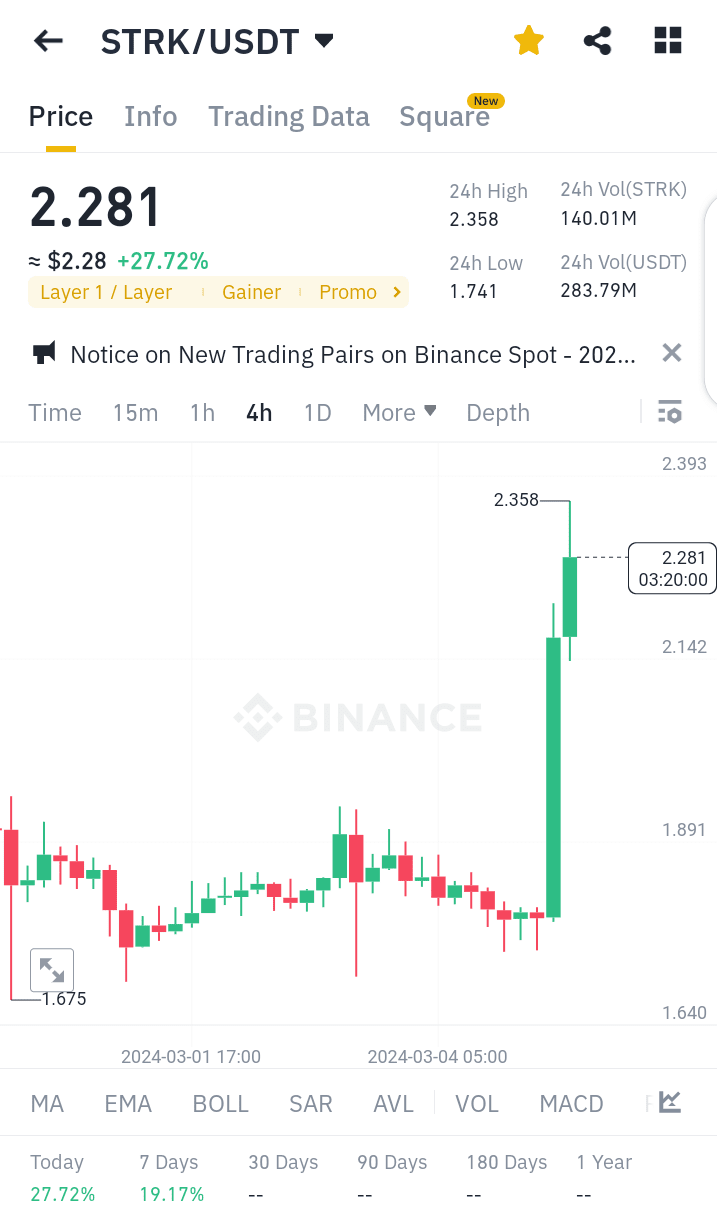This screenshot has width=717, height=1217.
Task: Toggle the MA indicator on the chart
Action: (46, 1102)
